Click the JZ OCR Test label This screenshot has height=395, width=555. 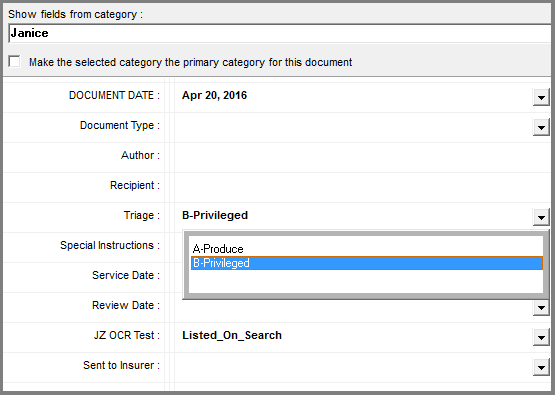coord(127,335)
